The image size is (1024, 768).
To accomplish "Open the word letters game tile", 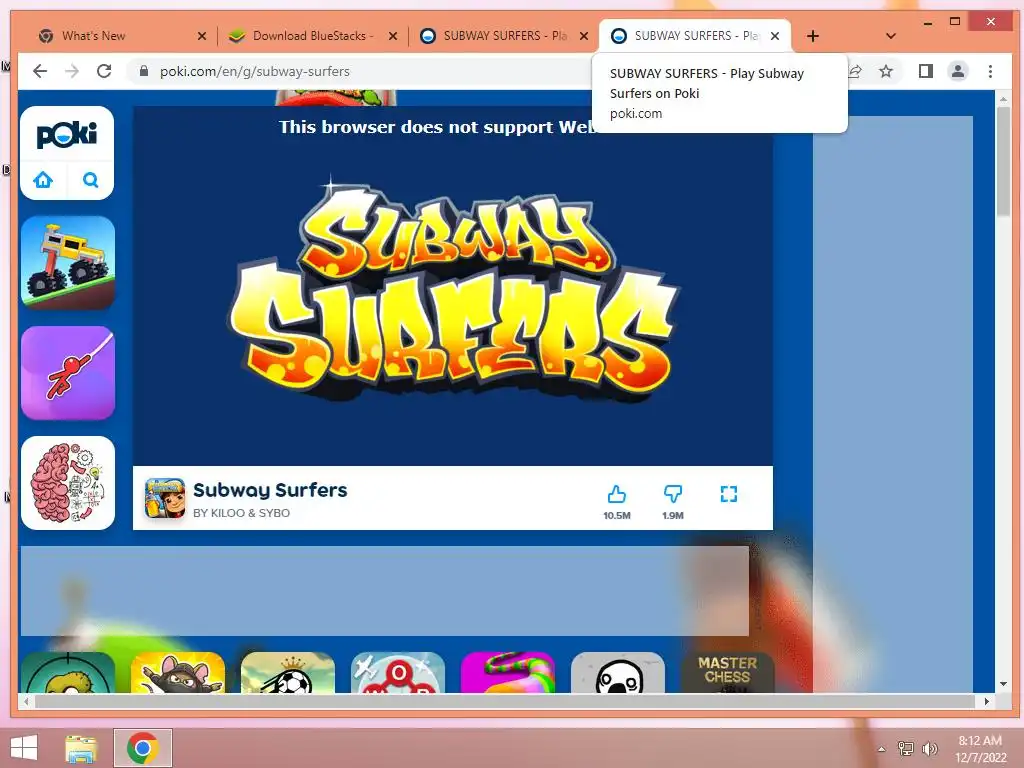I will click(x=398, y=672).
